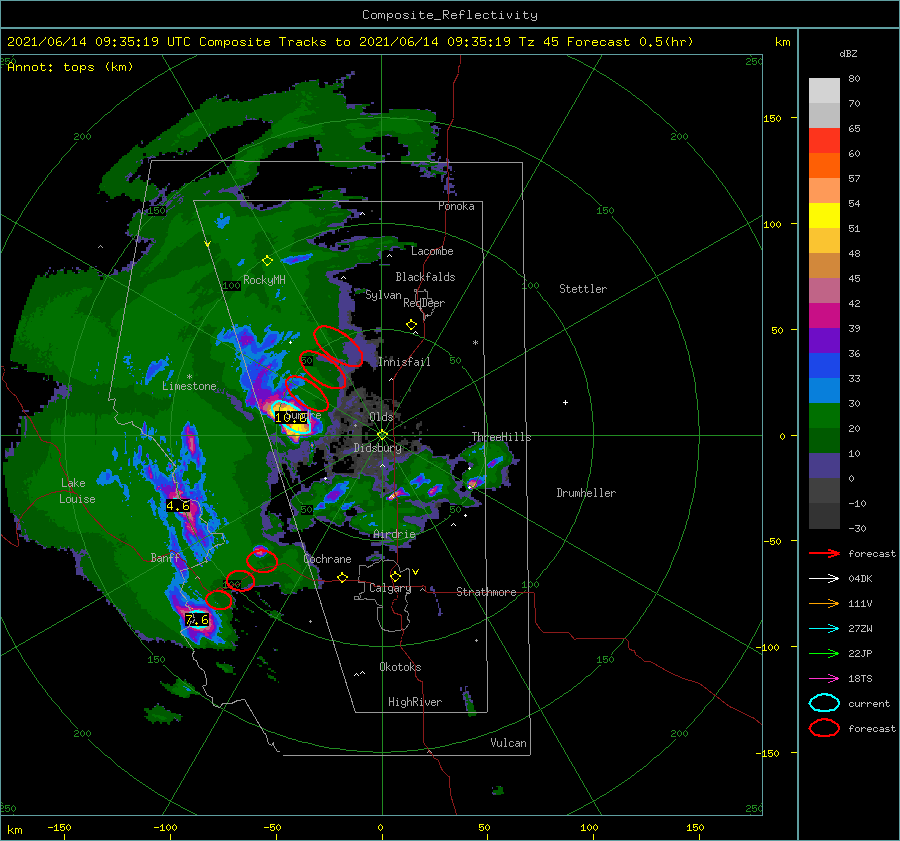Click the UTC Composite Tracks timestamp header
900x841 pixels.
point(350,42)
